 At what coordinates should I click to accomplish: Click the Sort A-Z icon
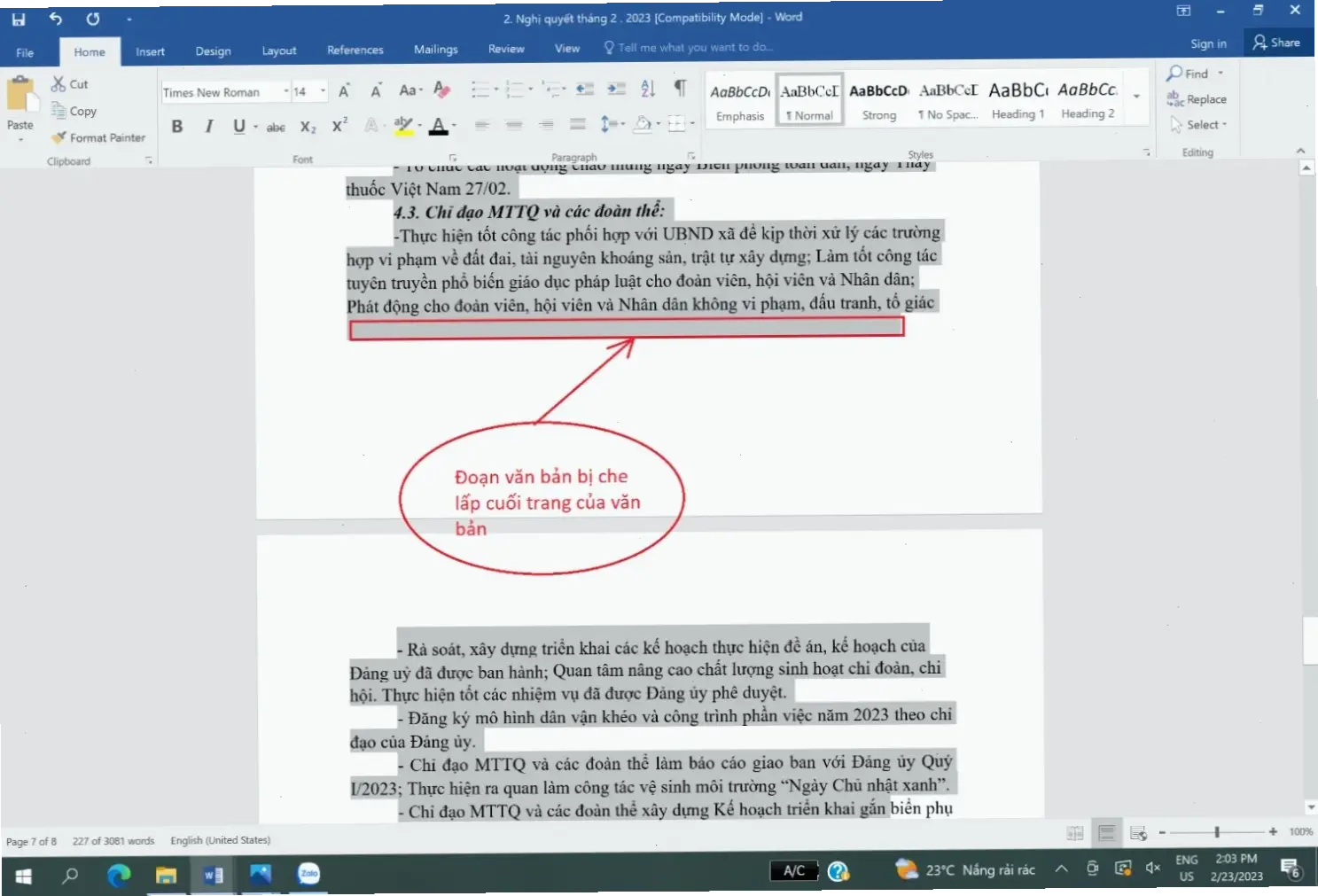[648, 89]
